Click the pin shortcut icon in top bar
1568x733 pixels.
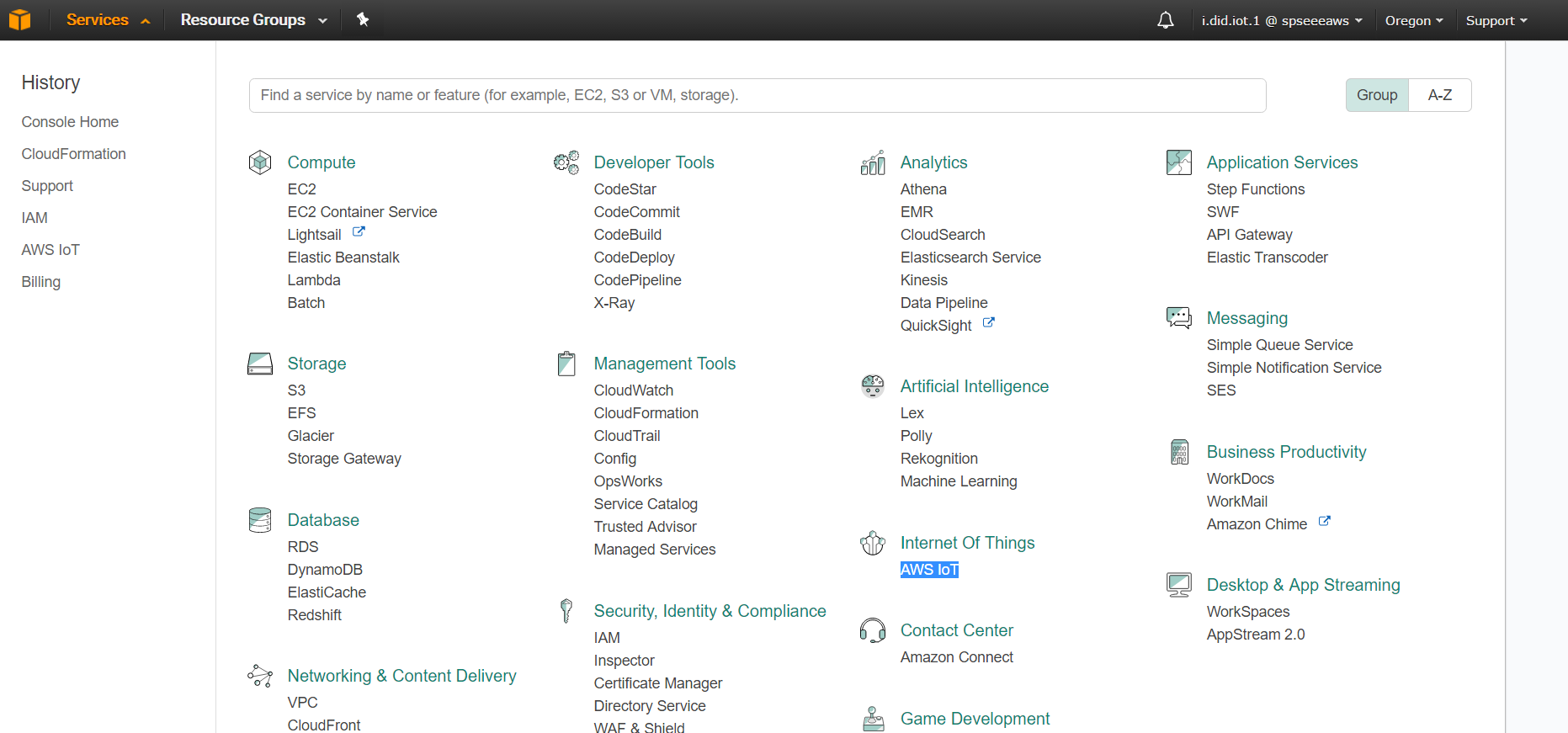[x=363, y=19]
